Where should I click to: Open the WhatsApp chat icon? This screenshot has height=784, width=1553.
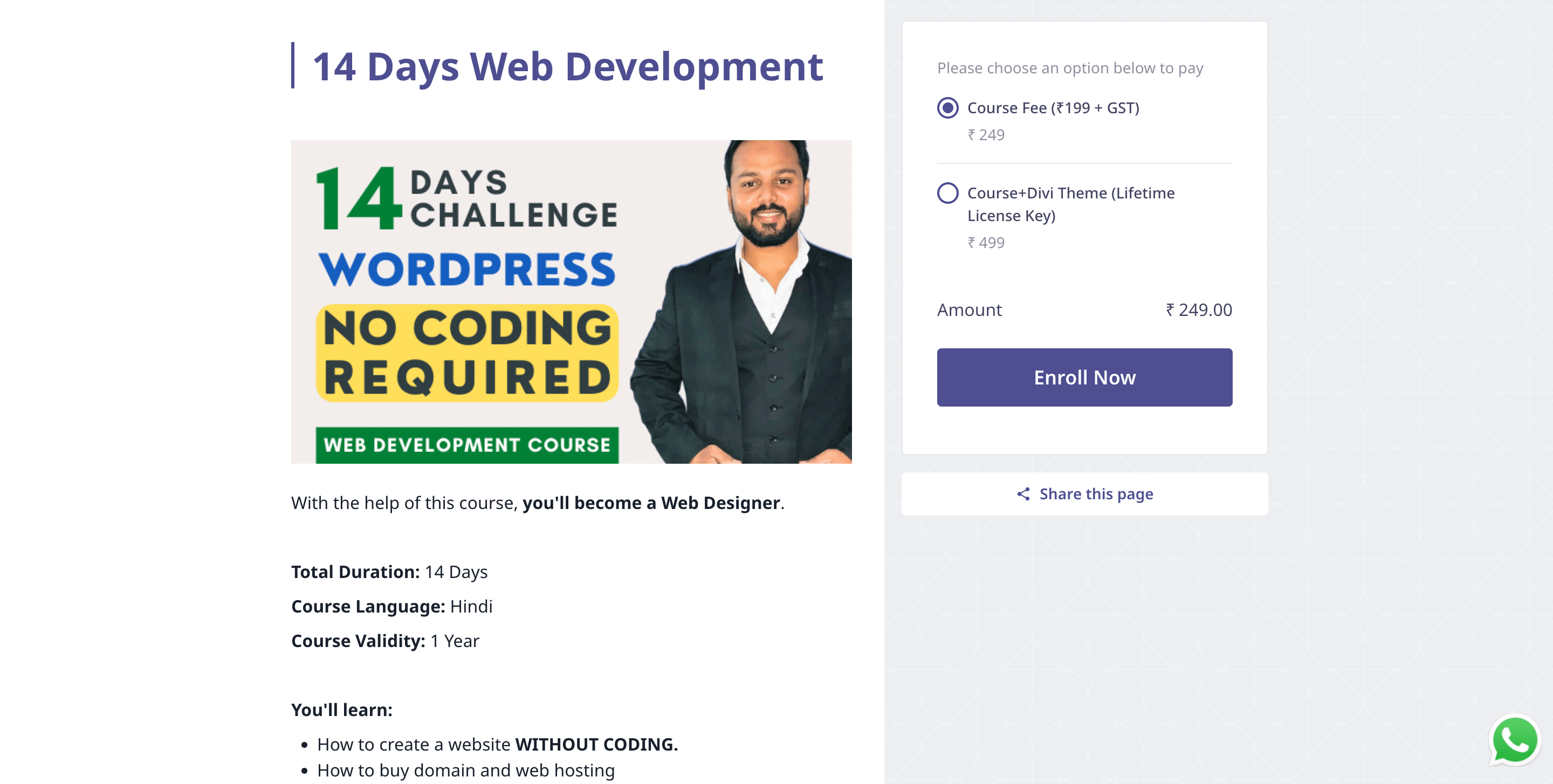pyautogui.click(x=1514, y=741)
